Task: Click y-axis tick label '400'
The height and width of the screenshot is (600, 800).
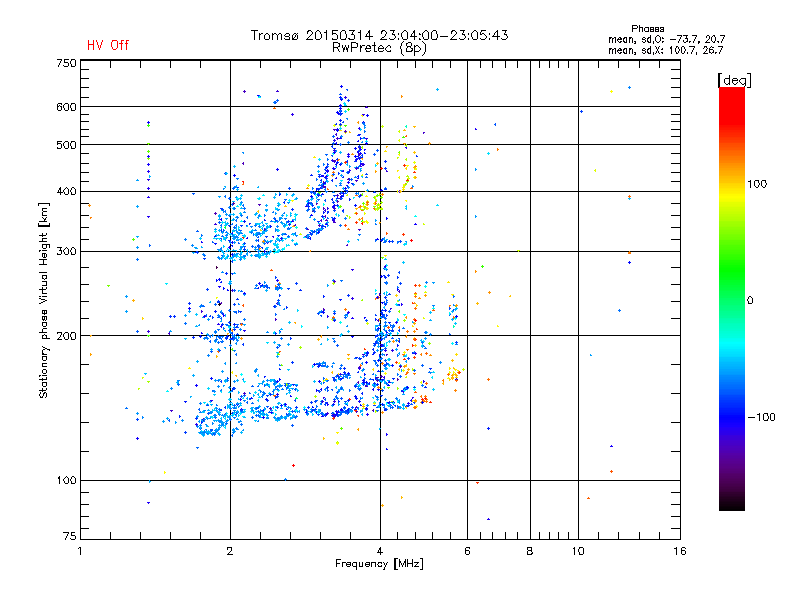Action: (x=66, y=192)
